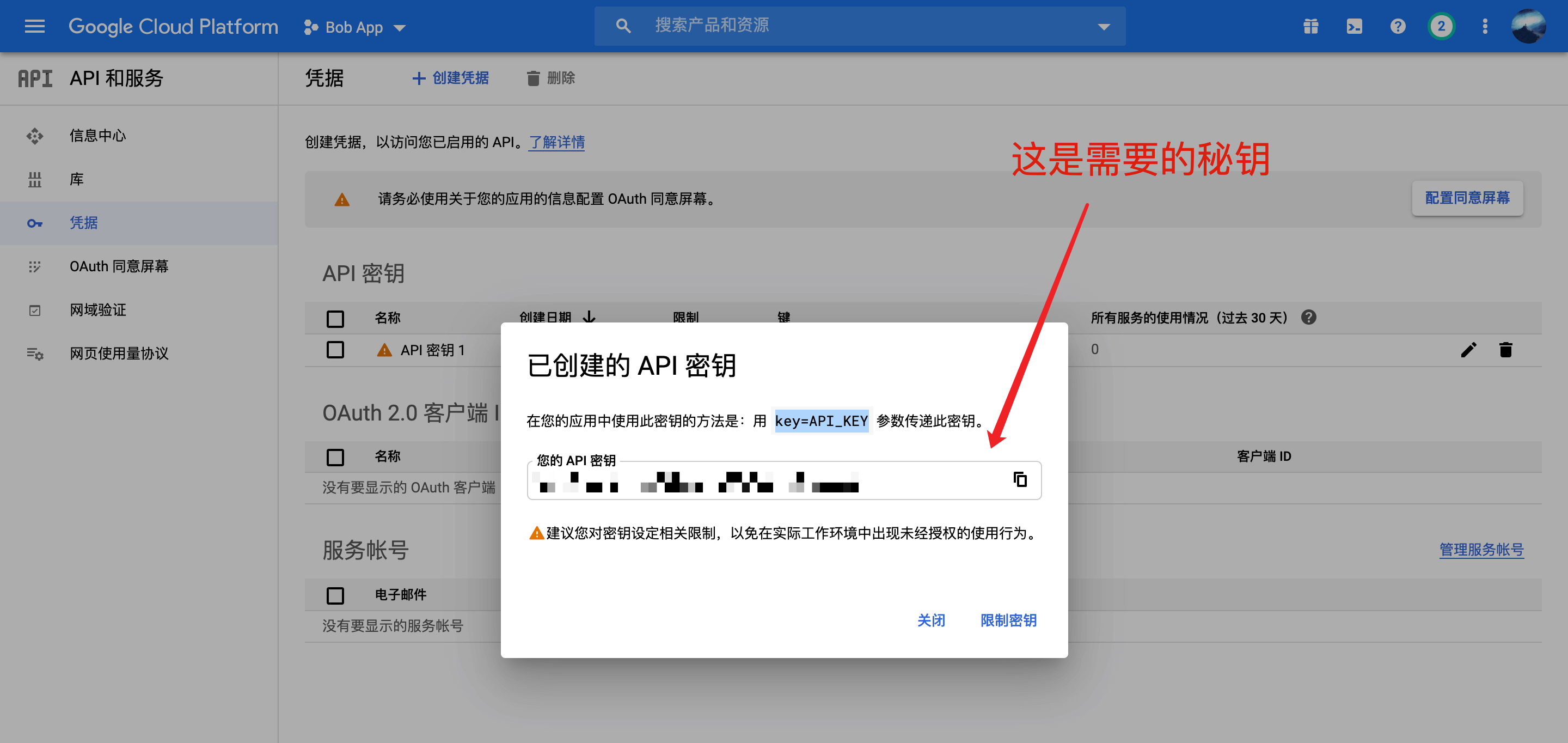Click the user account avatar
This screenshot has width=1568, height=743.
1528,26
